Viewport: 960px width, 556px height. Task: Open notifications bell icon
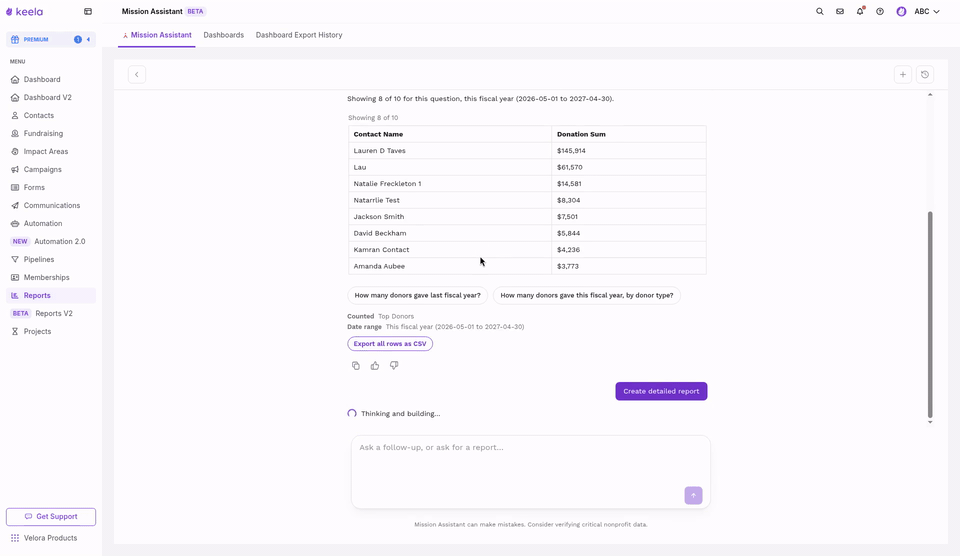click(860, 11)
